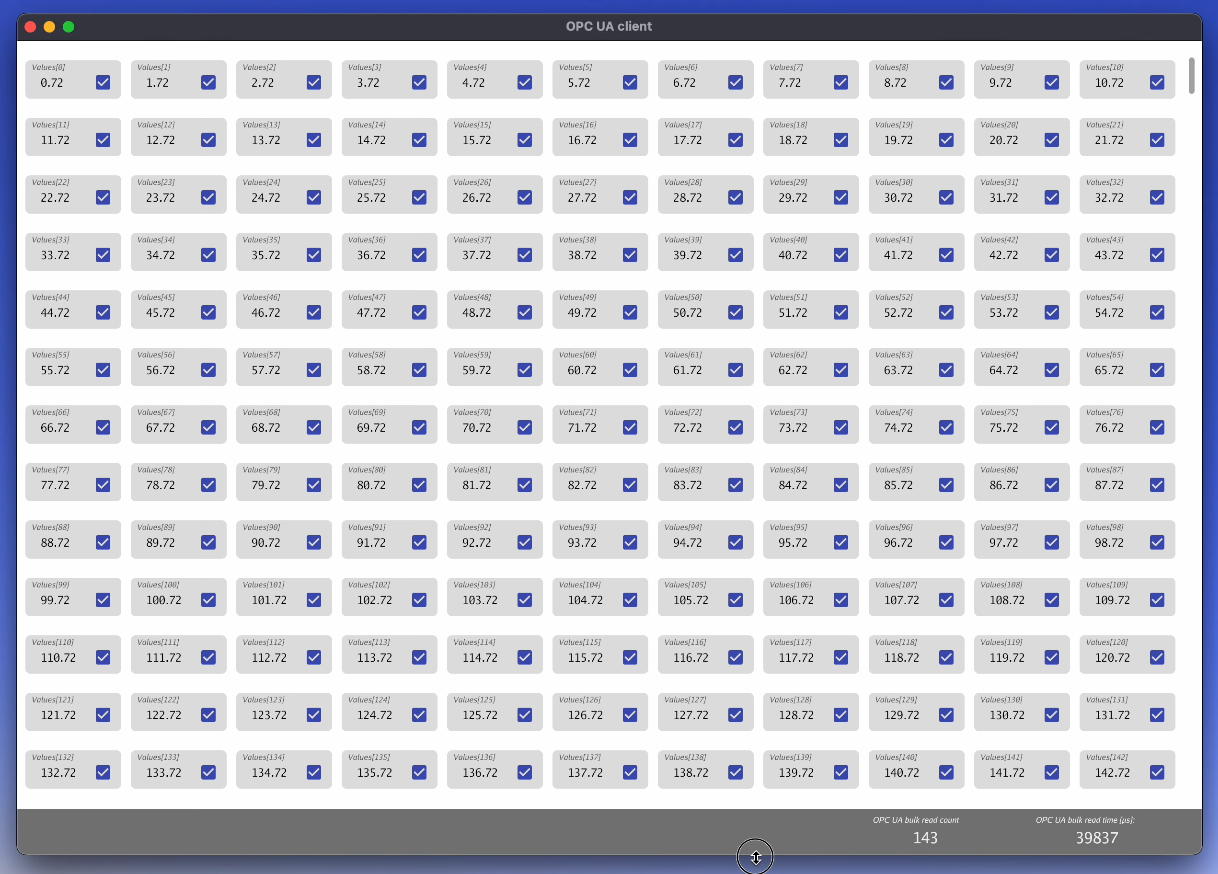Image resolution: width=1218 pixels, height=874 pixels.
Task: Disable the checkbox for value 132.72
Action: (103, 773)
